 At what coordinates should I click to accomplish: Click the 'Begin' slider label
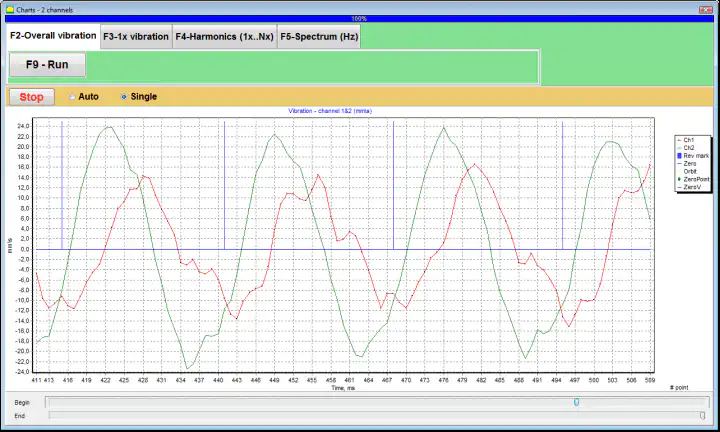(22, 403)
